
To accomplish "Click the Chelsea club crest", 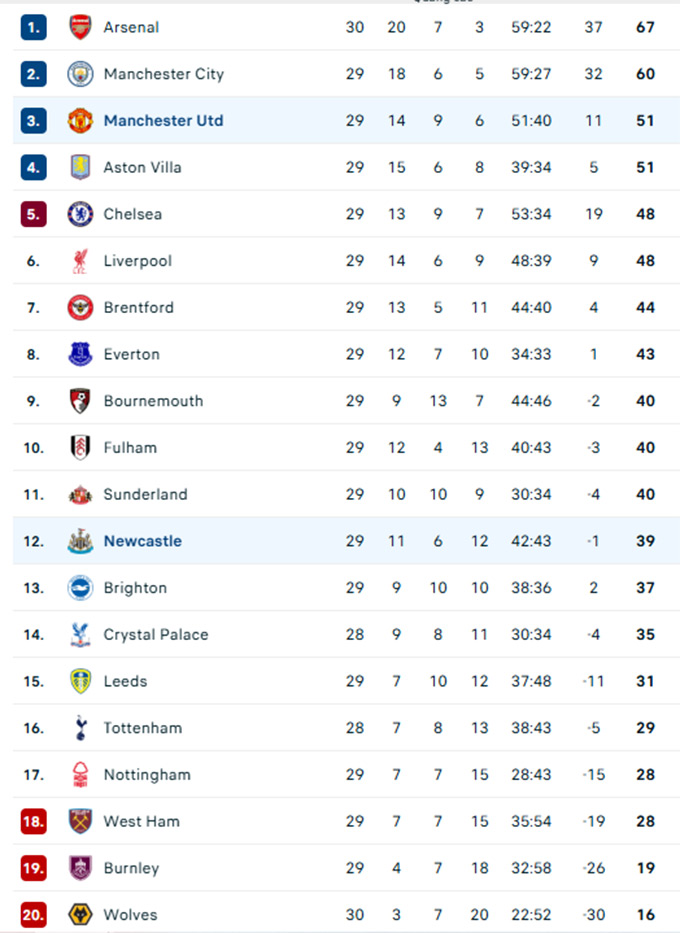I will pyautogui.click(x=80, y=214).
